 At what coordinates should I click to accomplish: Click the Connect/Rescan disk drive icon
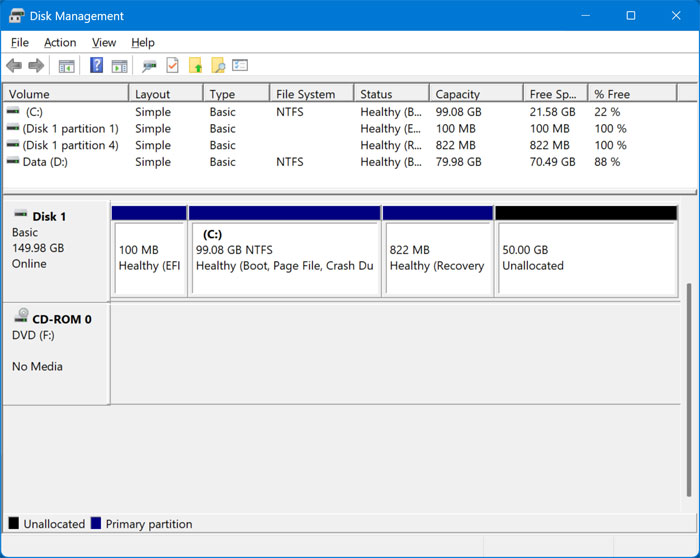tap(149, 66)
